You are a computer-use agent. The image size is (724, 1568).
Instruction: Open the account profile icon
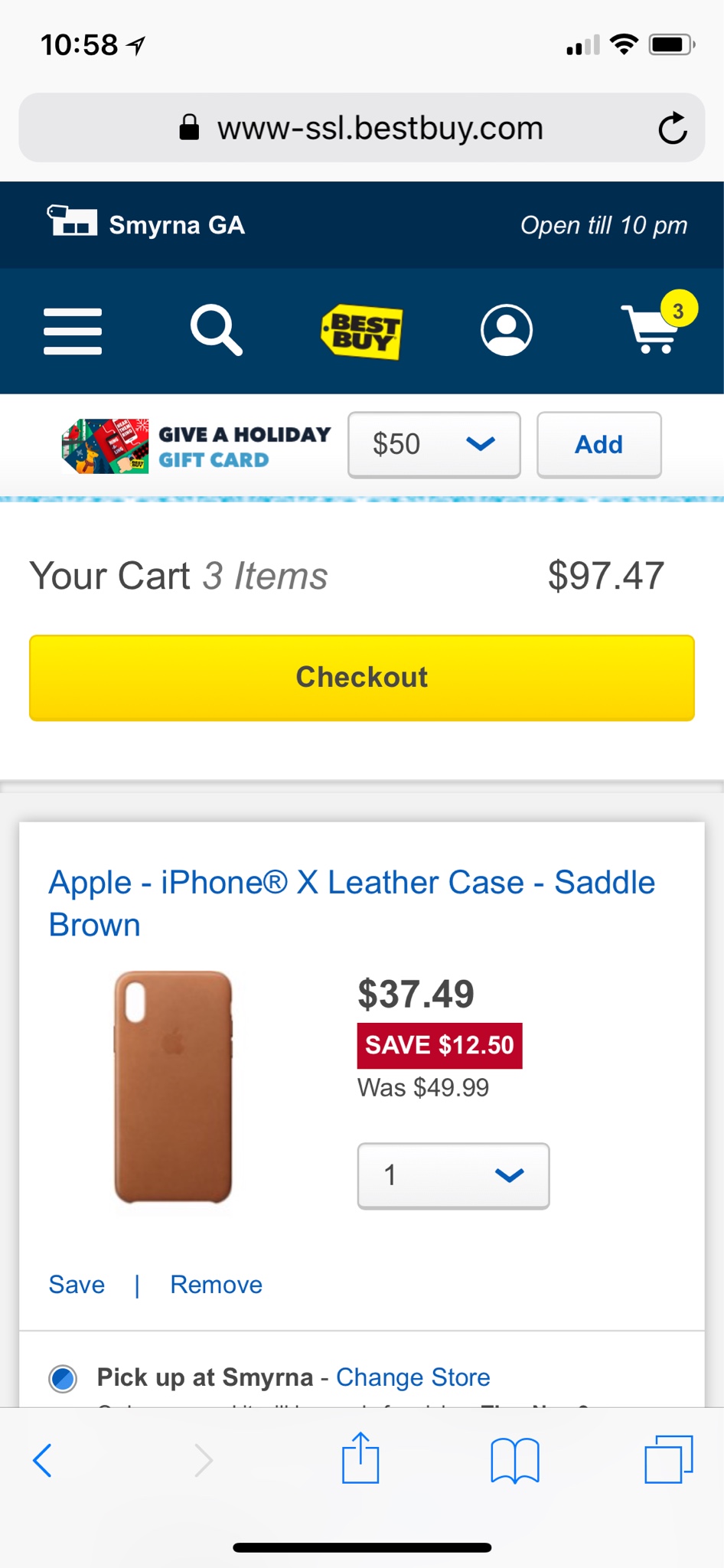(506, 331)
